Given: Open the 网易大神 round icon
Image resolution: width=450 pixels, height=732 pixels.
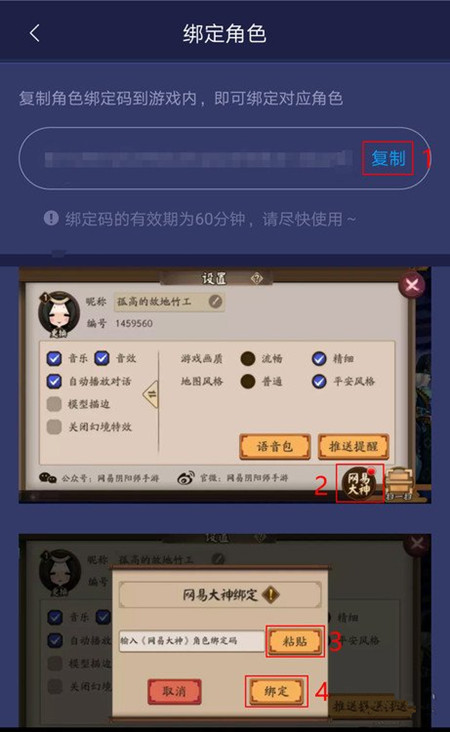Looking at the screenshot, I should pos(359,484).
